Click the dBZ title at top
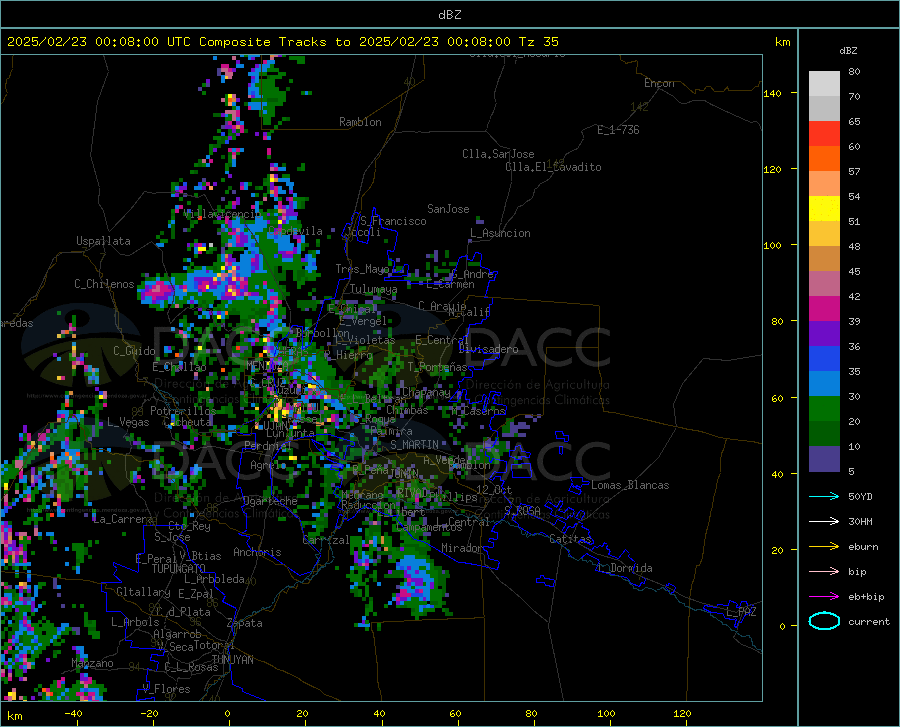This screenshot has height=727, width=900. click(449, 15)
